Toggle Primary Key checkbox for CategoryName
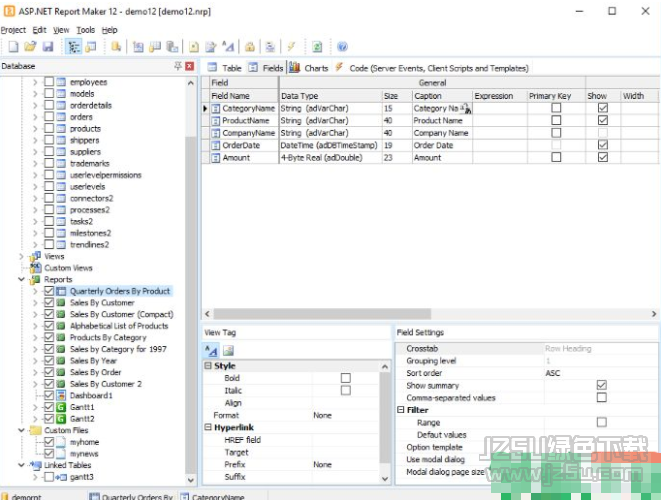The height and width of the screenshot is (500, 661). click(556, 108)
